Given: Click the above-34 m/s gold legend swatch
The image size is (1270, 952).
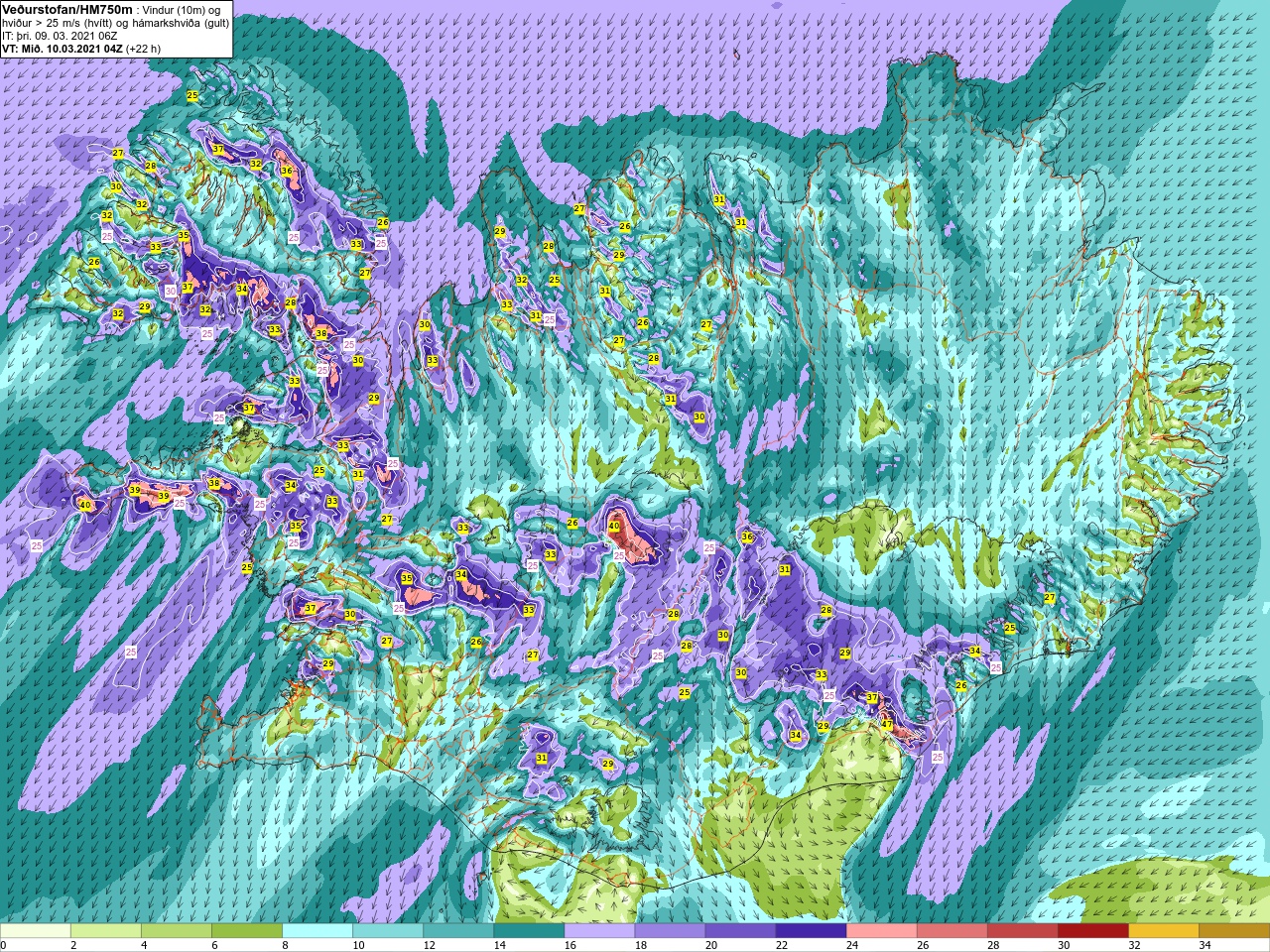Looking at the screenshot, I should coord(1233,931).
